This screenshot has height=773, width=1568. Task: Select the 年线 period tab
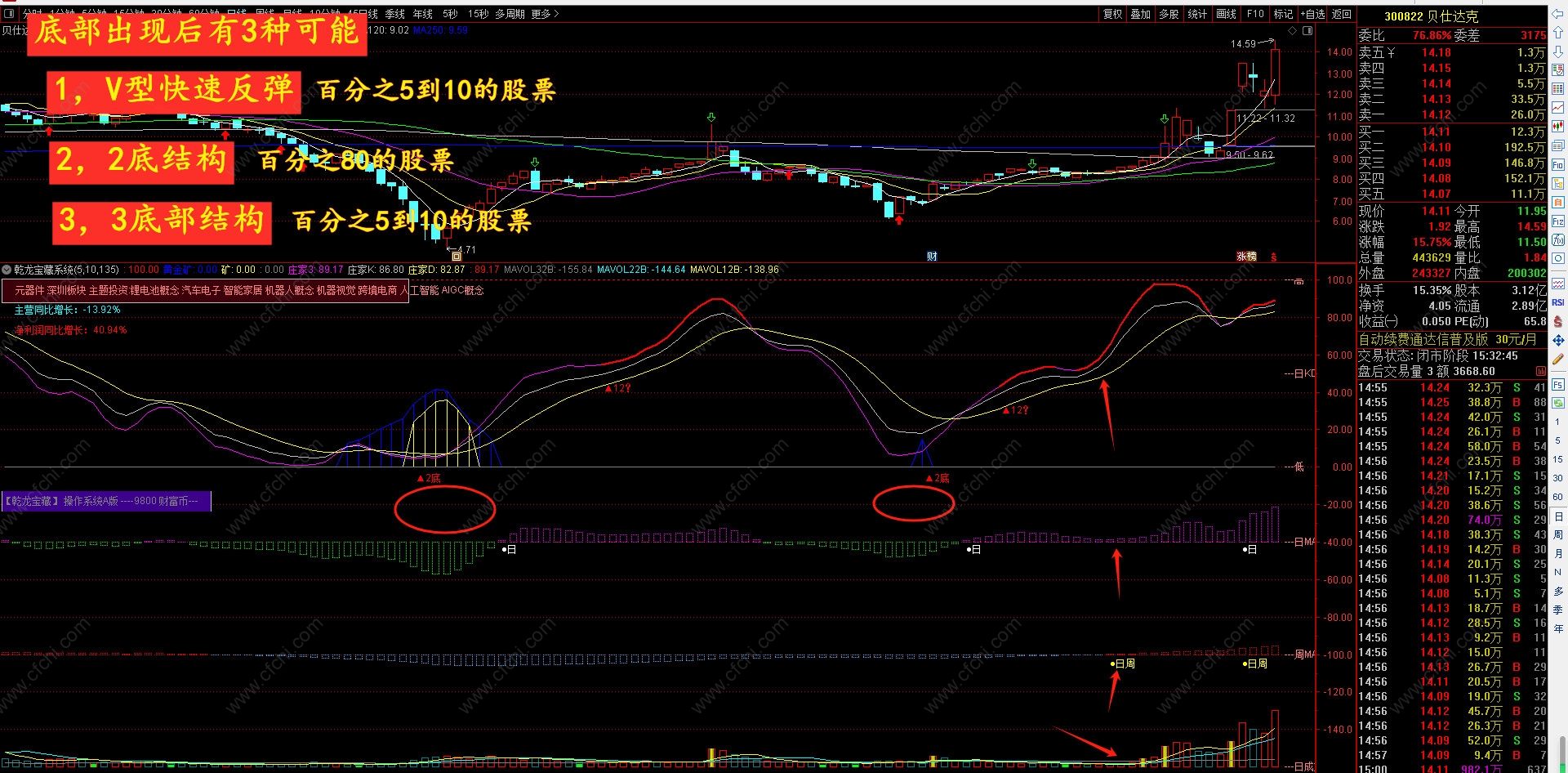coord(423,14)
